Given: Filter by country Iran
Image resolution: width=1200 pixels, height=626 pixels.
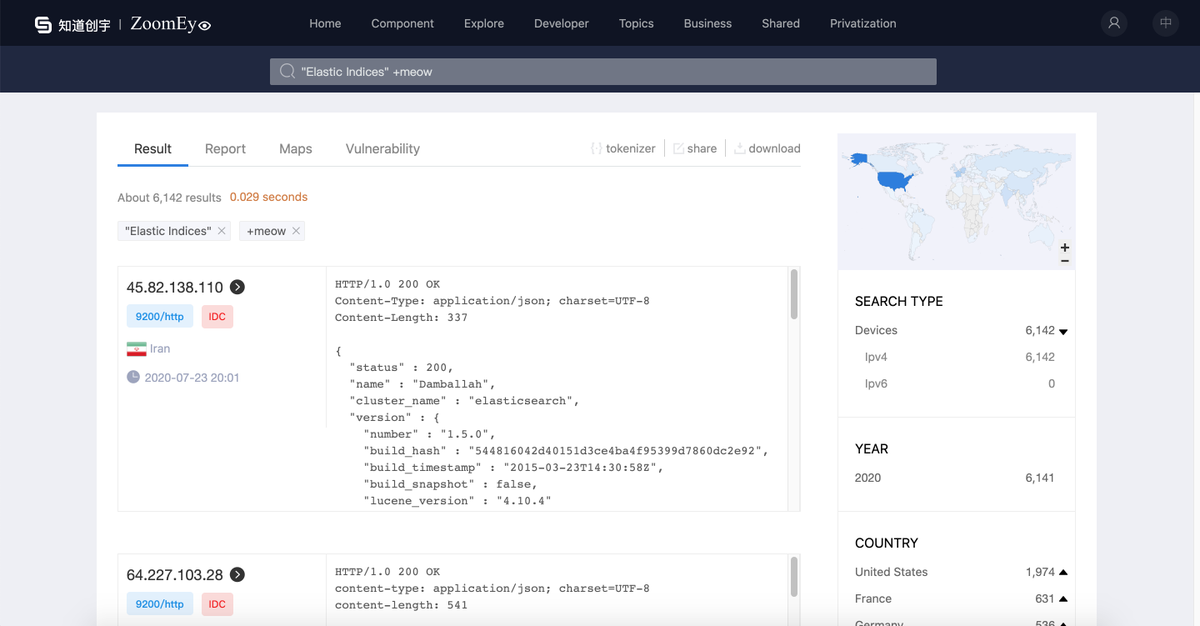Looking at the screenshot, I should pyautogui.click(x=160, y=349).
